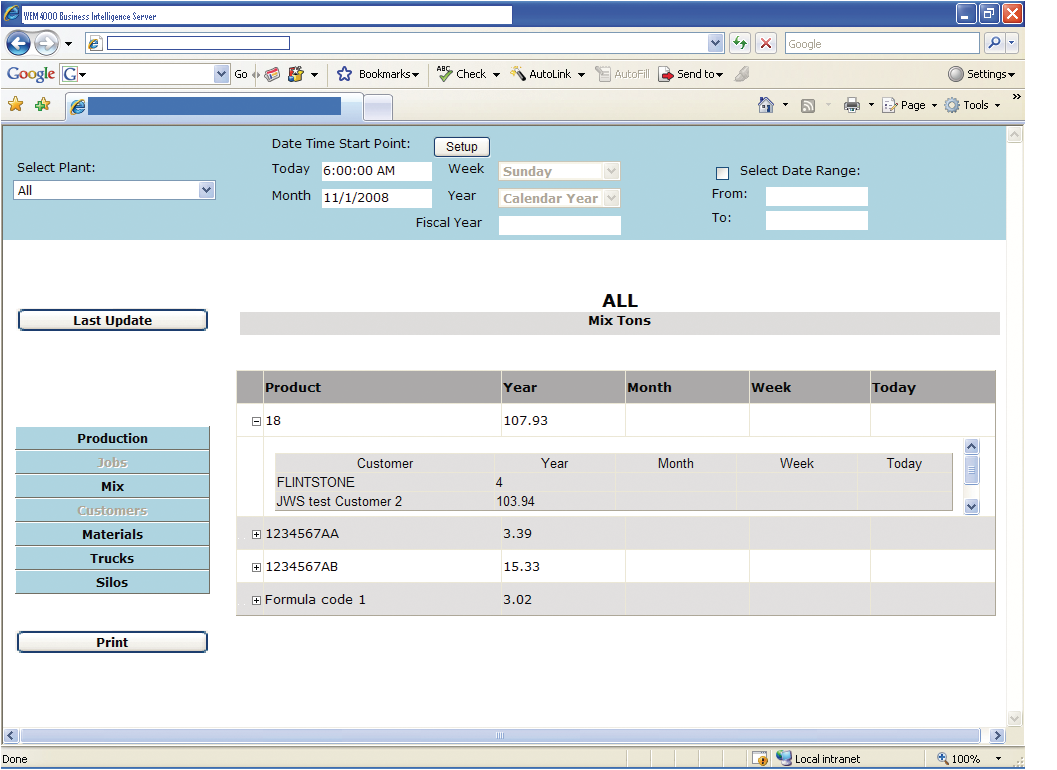Viewport: 1057px width, 770px height.
Task: Click the AutoLink wand icon
Action: (517, 73)
